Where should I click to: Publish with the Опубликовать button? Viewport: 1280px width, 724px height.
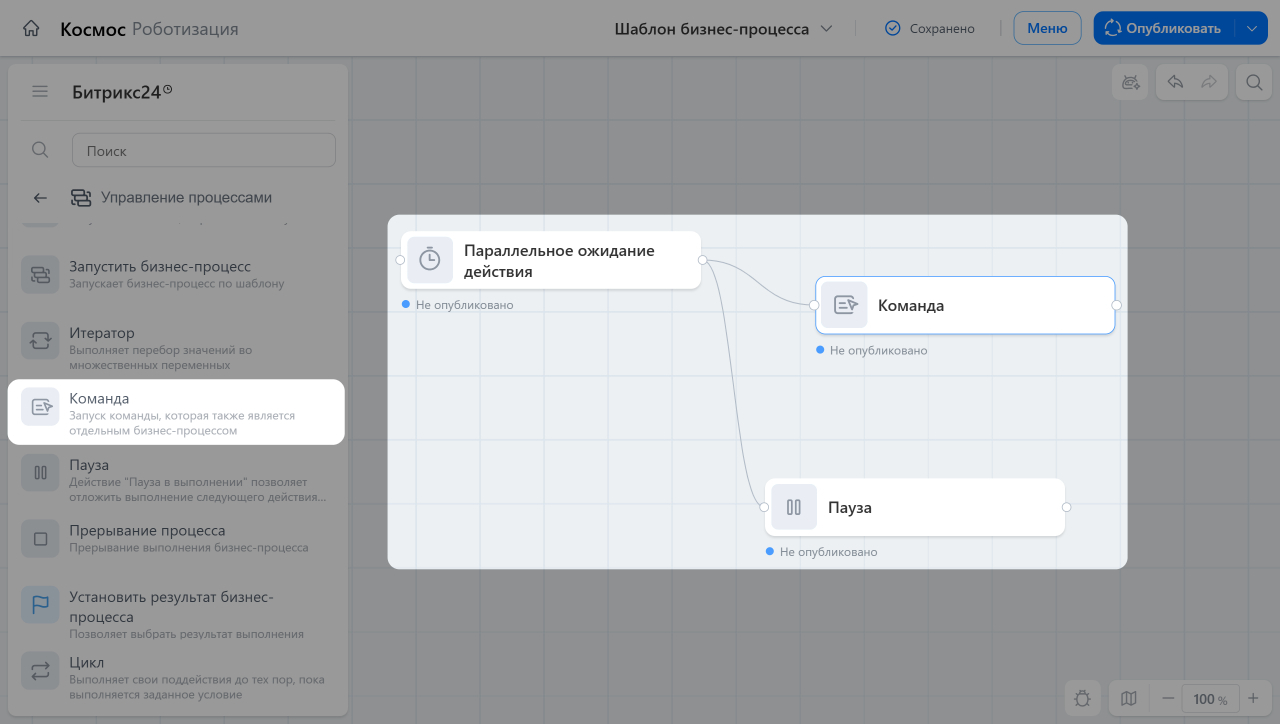click(1165, 28)
